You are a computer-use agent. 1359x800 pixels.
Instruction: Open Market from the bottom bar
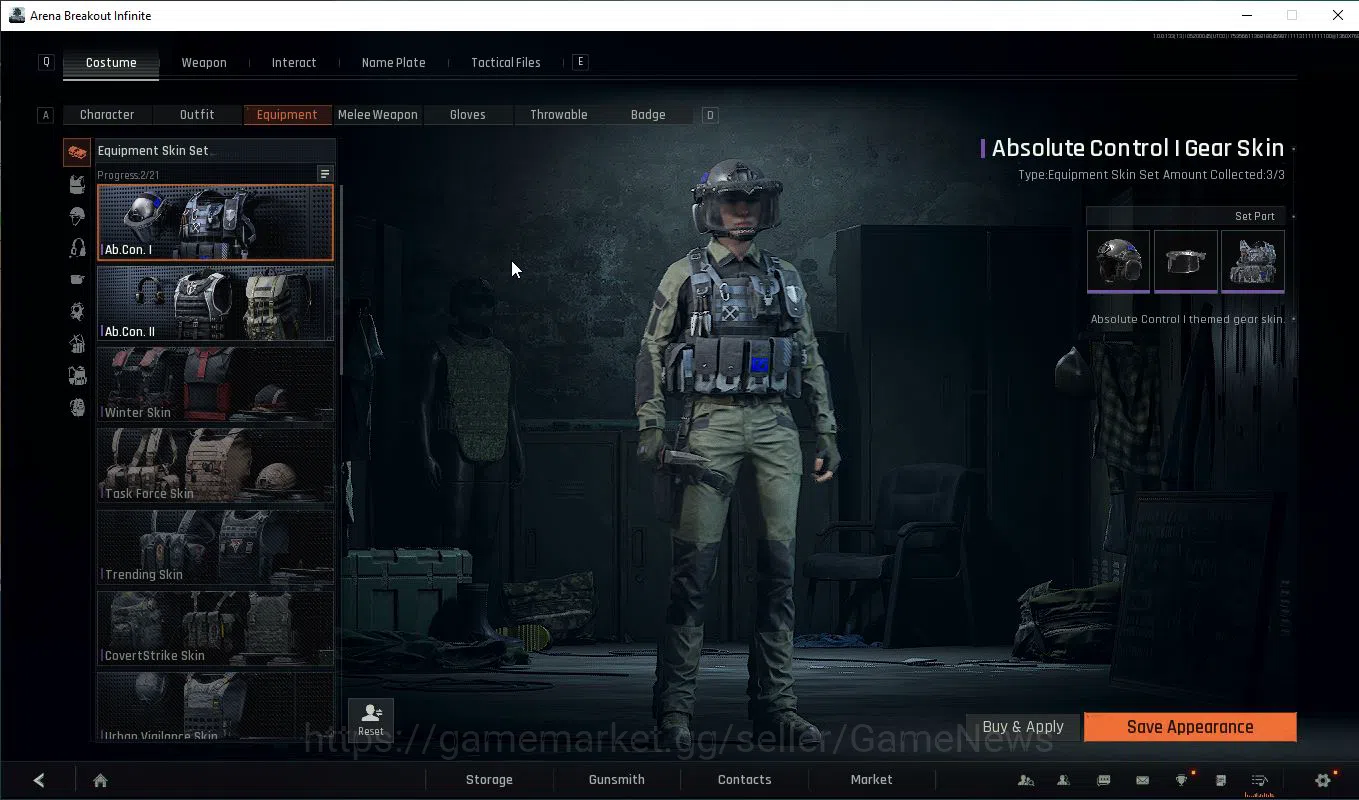pos(871,780)
